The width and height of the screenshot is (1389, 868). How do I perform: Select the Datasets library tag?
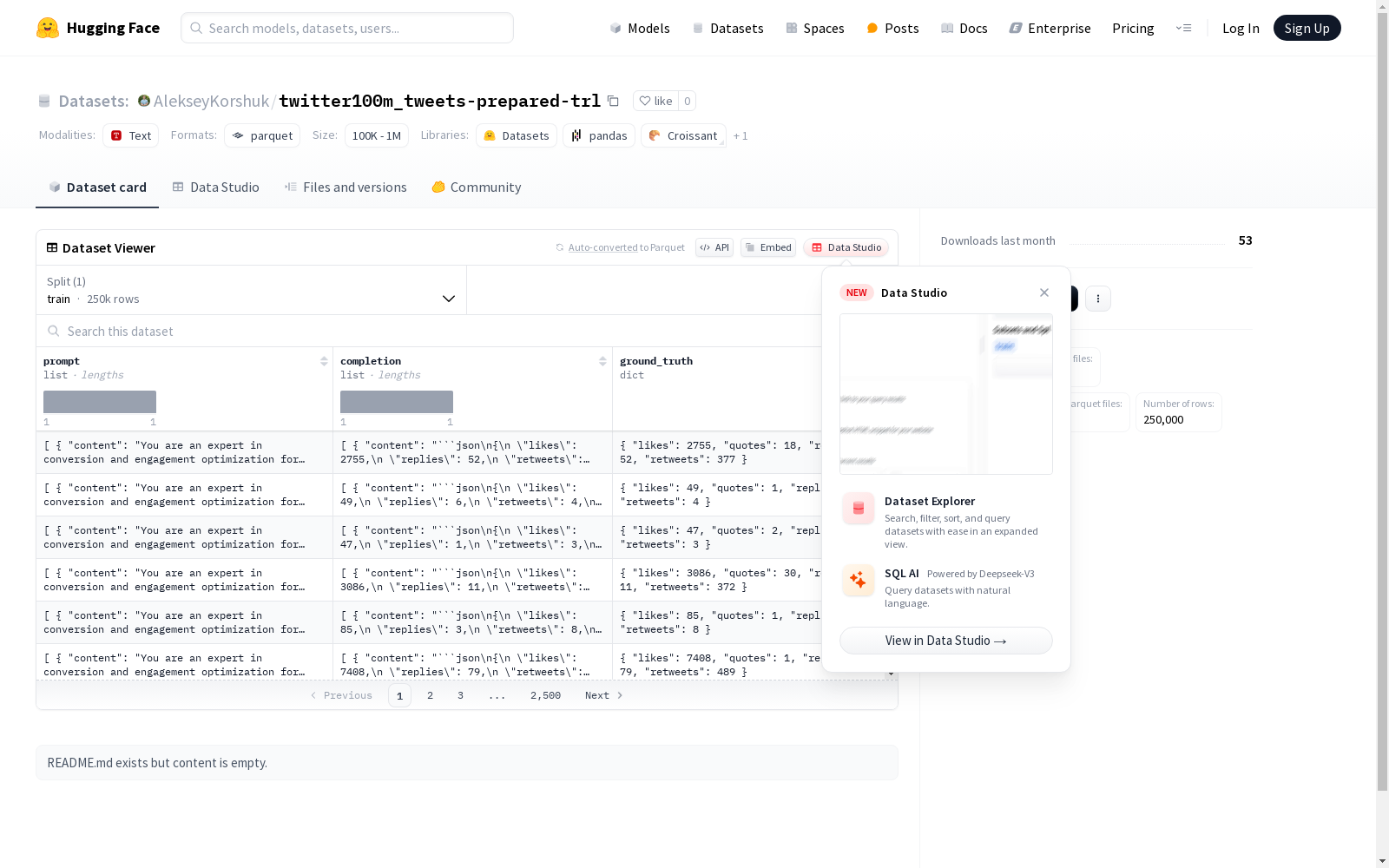pos(517,135)
